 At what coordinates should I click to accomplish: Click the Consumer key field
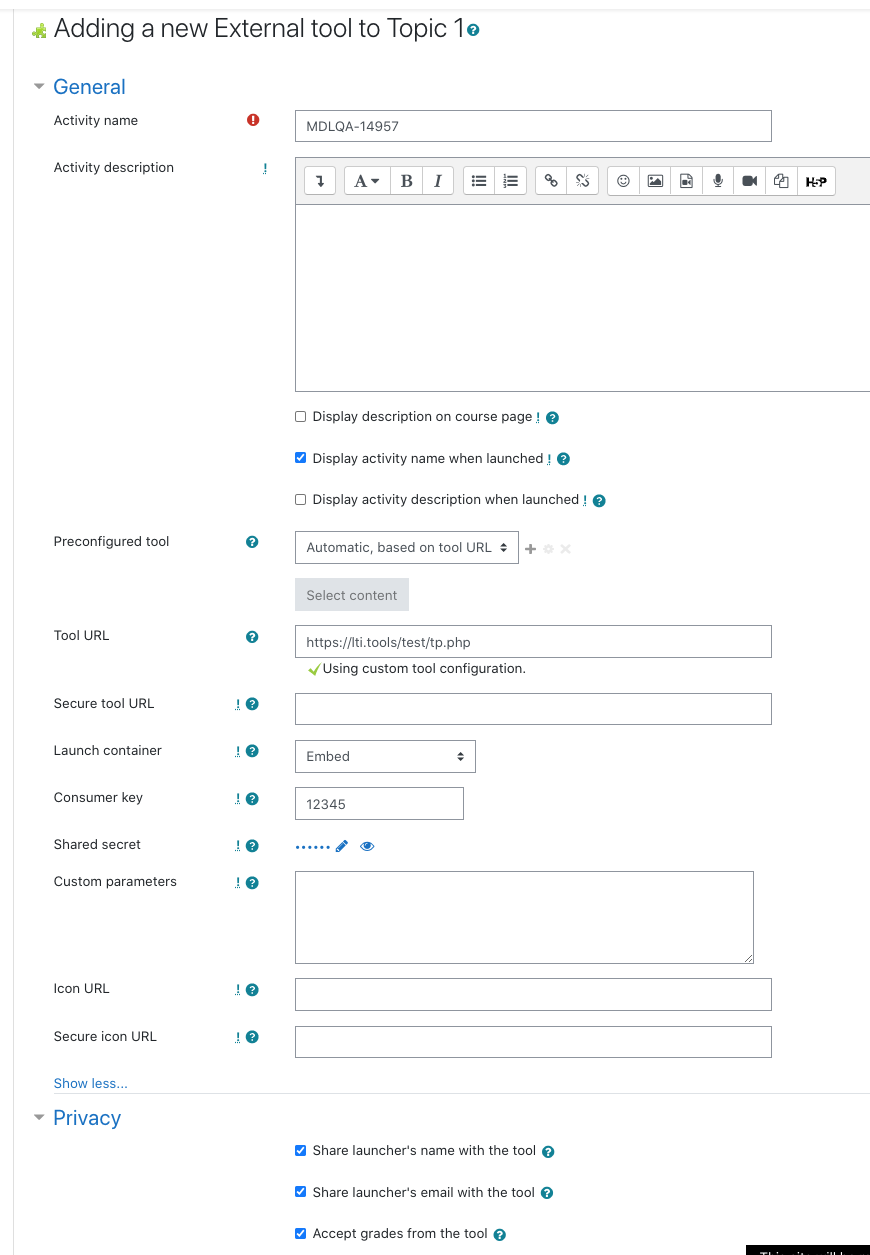pyautogui.click(x=379, y=804)
